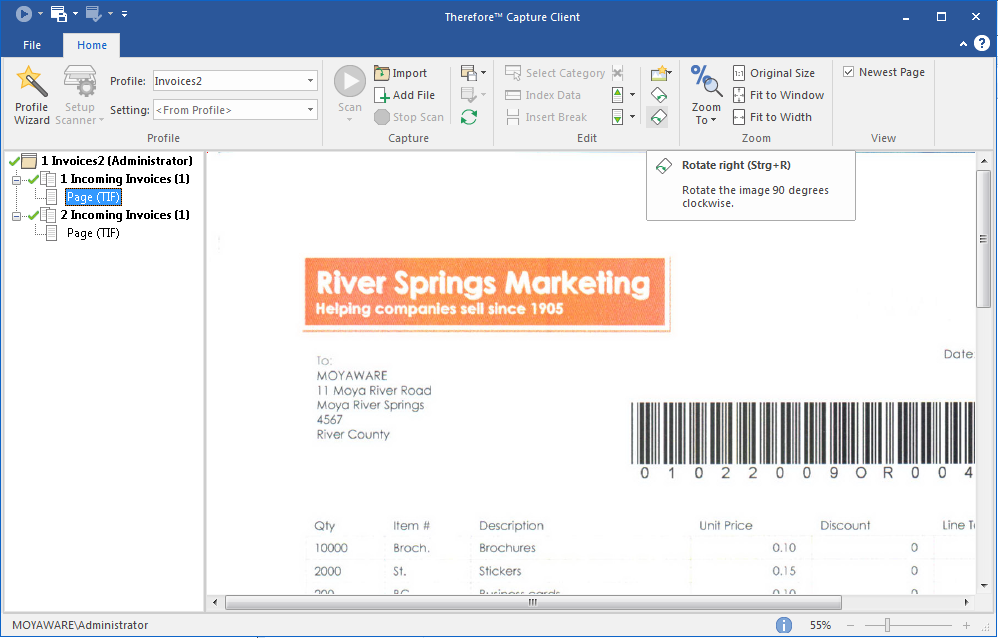This screenshot has width=998, height=638.
Task: Select Original Size zoom icon
Action: tap(739, 73)
